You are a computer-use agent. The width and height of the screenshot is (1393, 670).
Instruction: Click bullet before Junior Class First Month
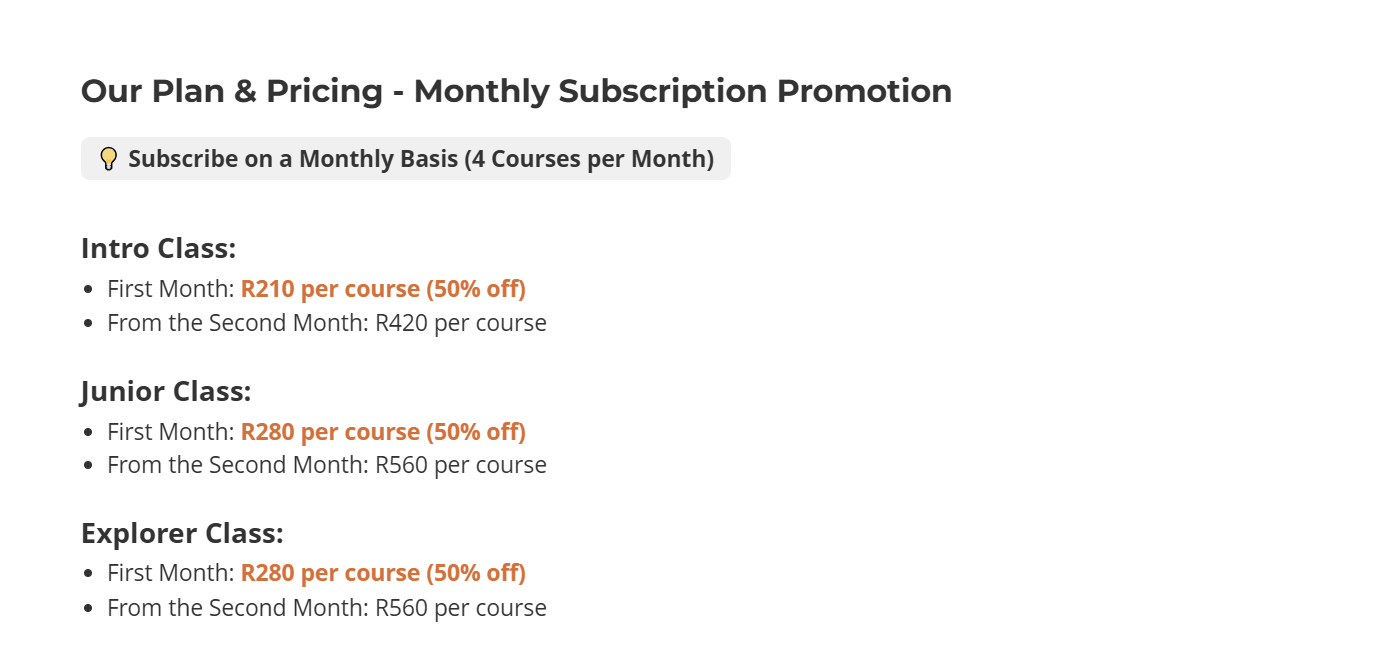point(89,433)
